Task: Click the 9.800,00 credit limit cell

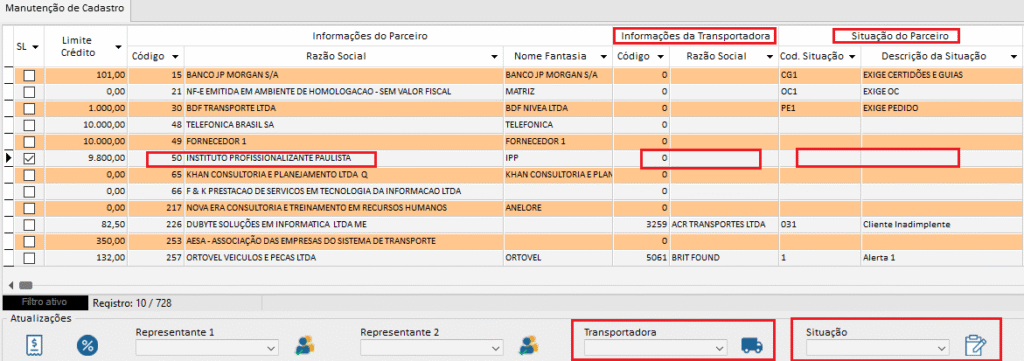Action: pyautogui.click(x=86, y=158)
